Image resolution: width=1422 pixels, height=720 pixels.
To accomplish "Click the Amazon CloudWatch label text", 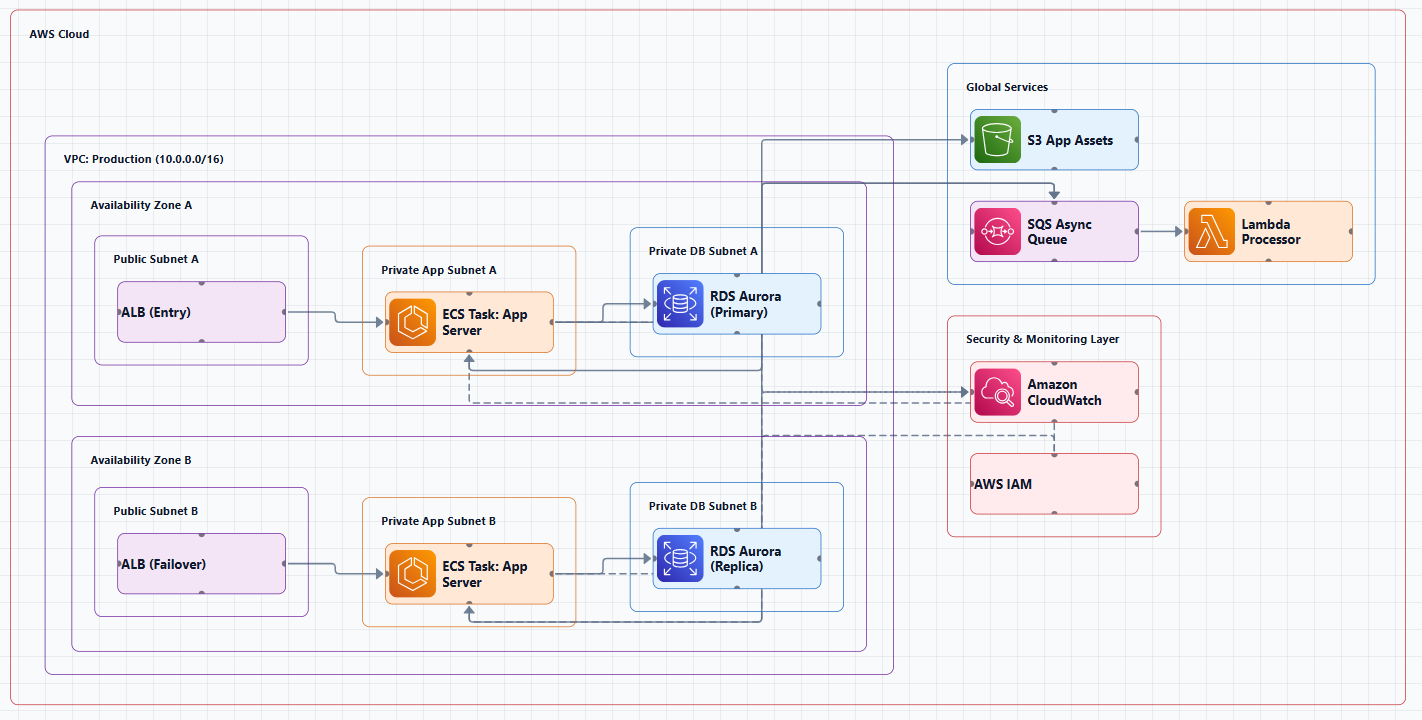I will pos(1065,392).
